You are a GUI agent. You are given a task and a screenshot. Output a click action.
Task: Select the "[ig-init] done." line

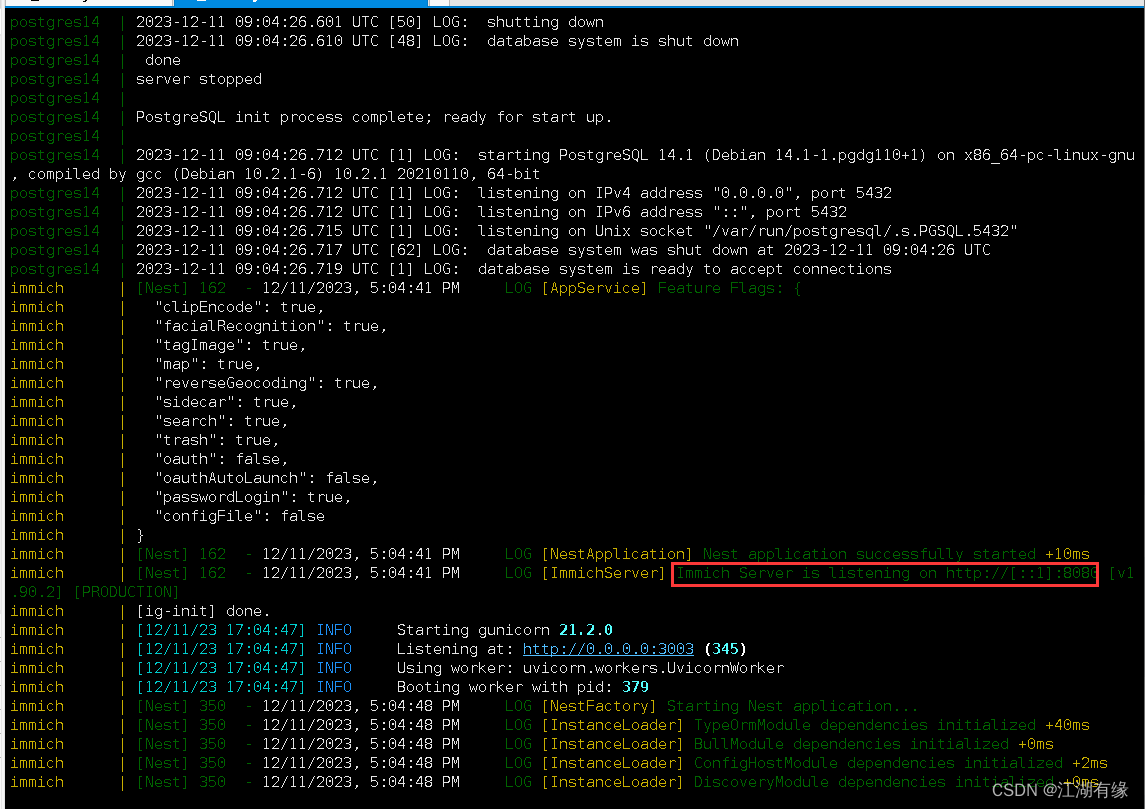[203, 610]
